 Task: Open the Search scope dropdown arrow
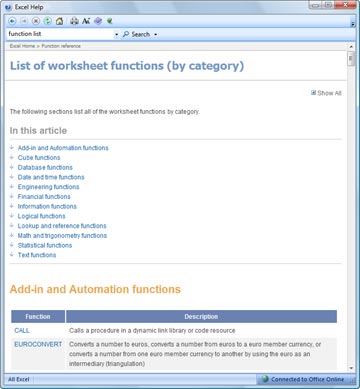[155, 34]
